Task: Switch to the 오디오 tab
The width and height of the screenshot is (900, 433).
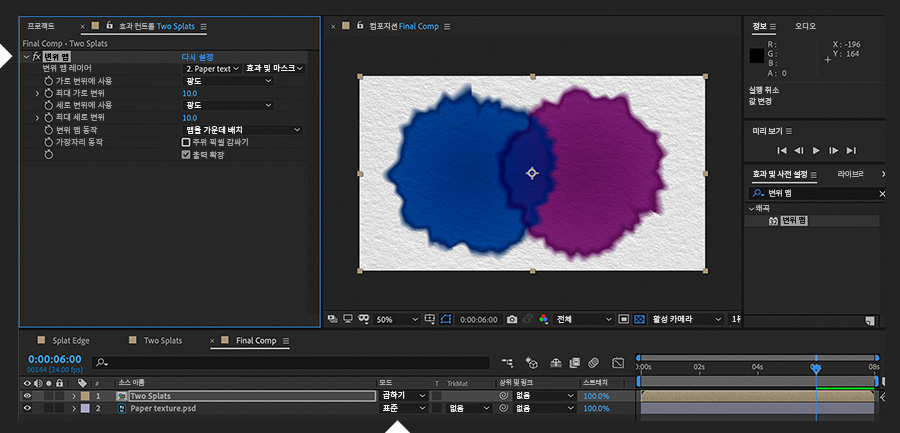Action: [805, 26]
